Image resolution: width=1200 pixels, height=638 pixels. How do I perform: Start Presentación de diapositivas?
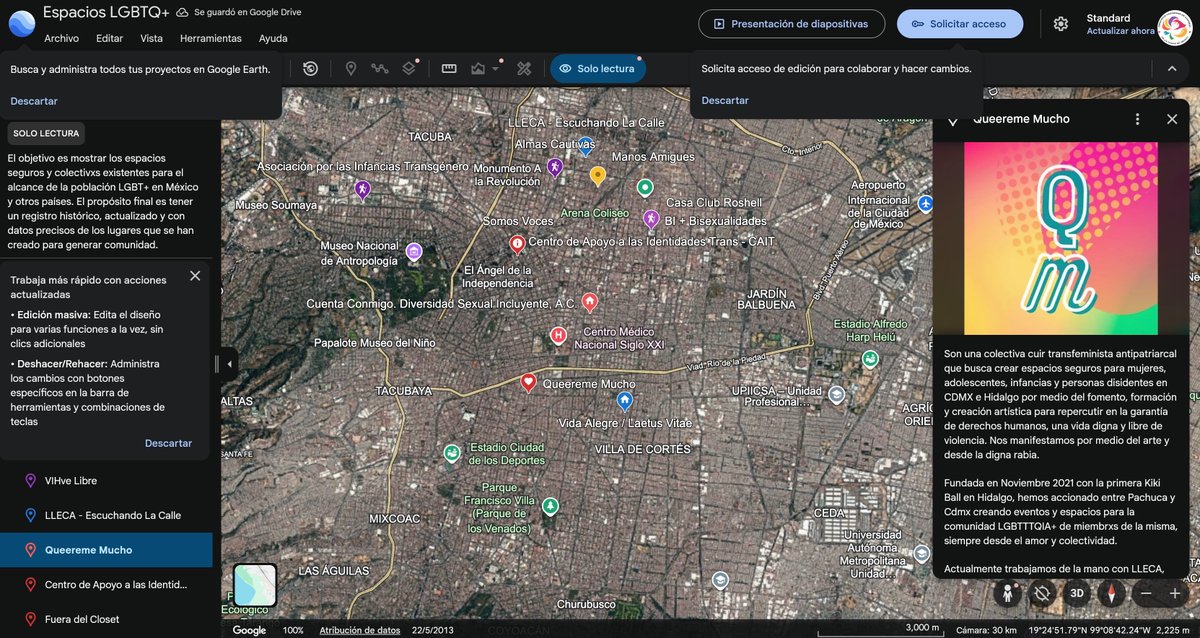click(792, 24)
